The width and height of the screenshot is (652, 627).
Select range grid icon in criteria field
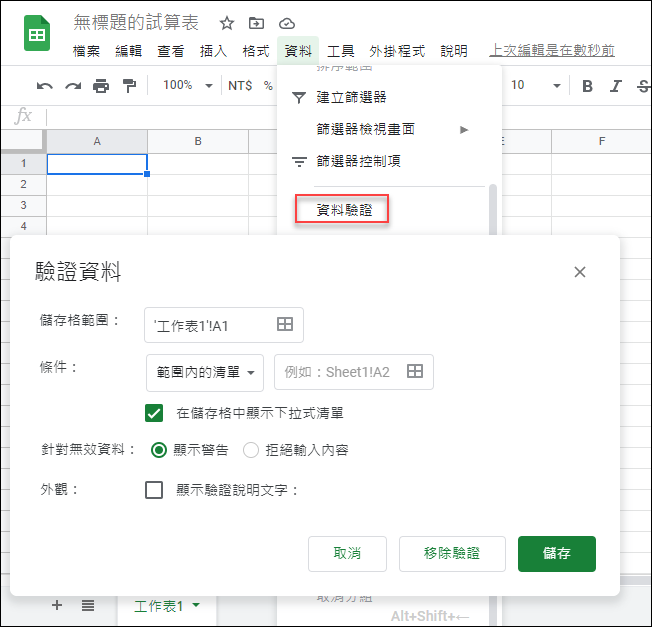click(x=415, y=371)
